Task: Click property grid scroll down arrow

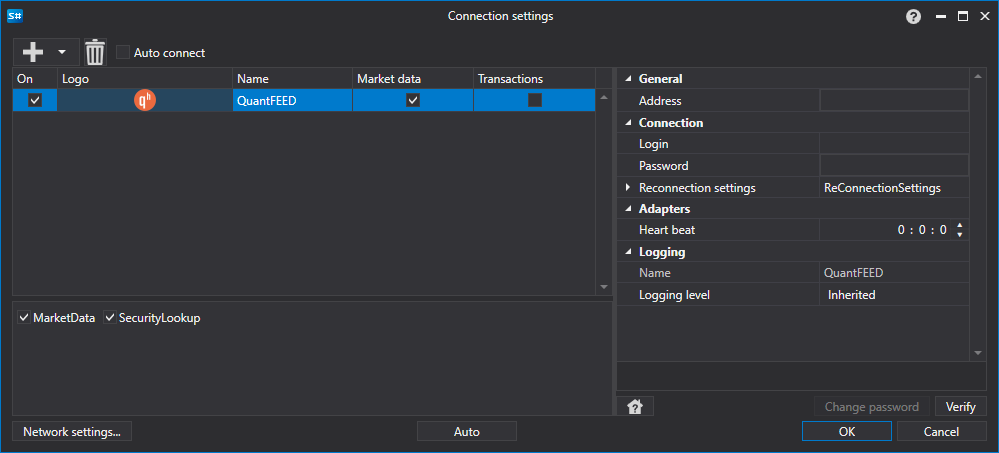Action: point(978,353)
